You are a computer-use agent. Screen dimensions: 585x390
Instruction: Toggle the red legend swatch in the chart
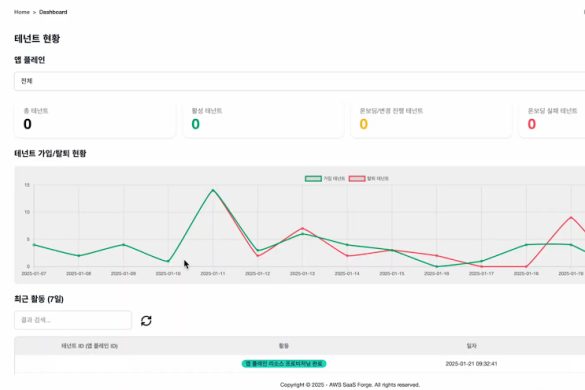click(357, 179)
